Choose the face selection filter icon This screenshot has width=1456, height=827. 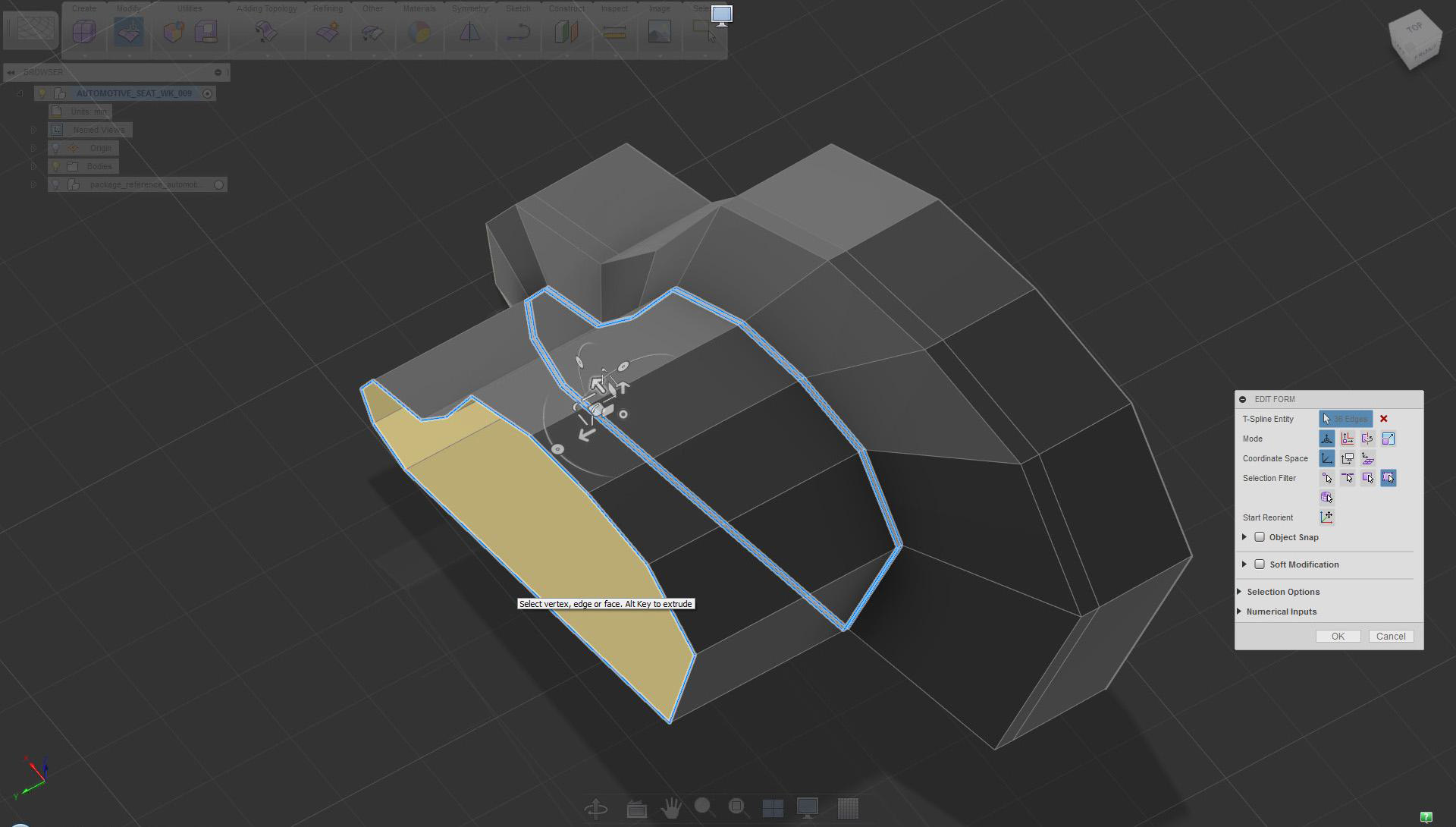point(1367,478)
